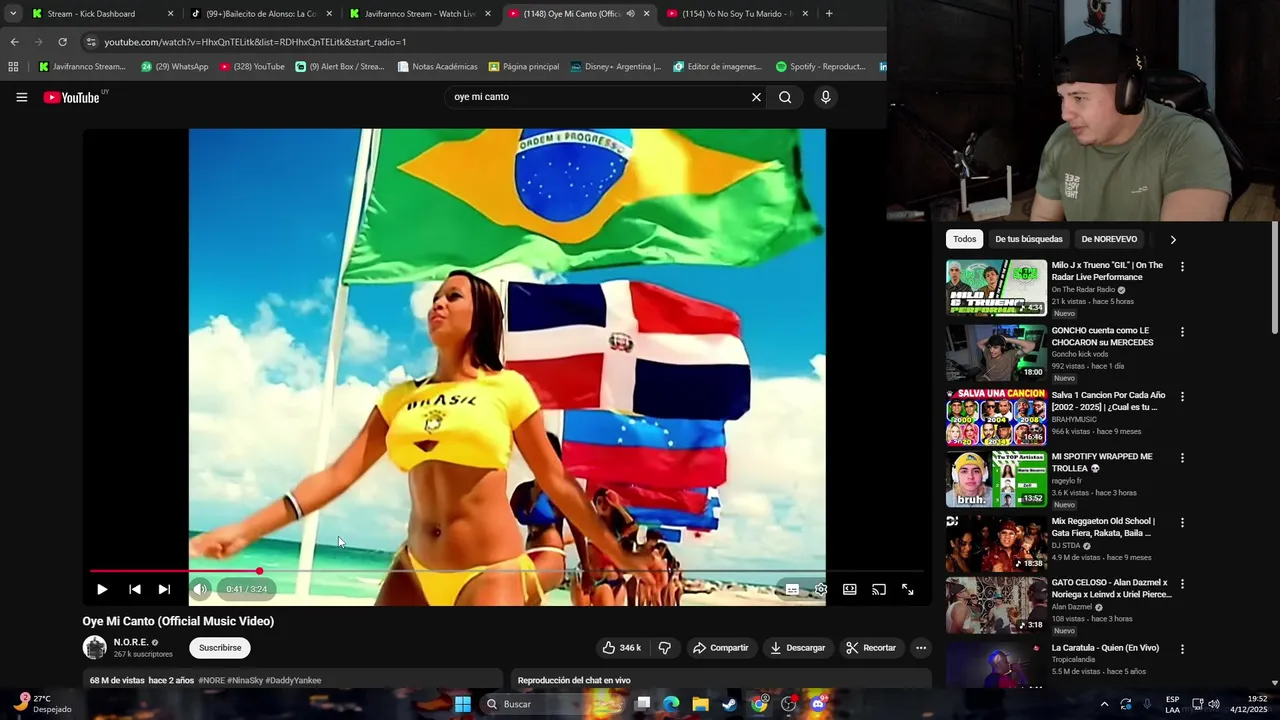Image resolution: width=1280 pixels, height=720 pixels.
Task: Open GONCHO cuenta como LE CHOCARON thumbnail
Action: 996,353
